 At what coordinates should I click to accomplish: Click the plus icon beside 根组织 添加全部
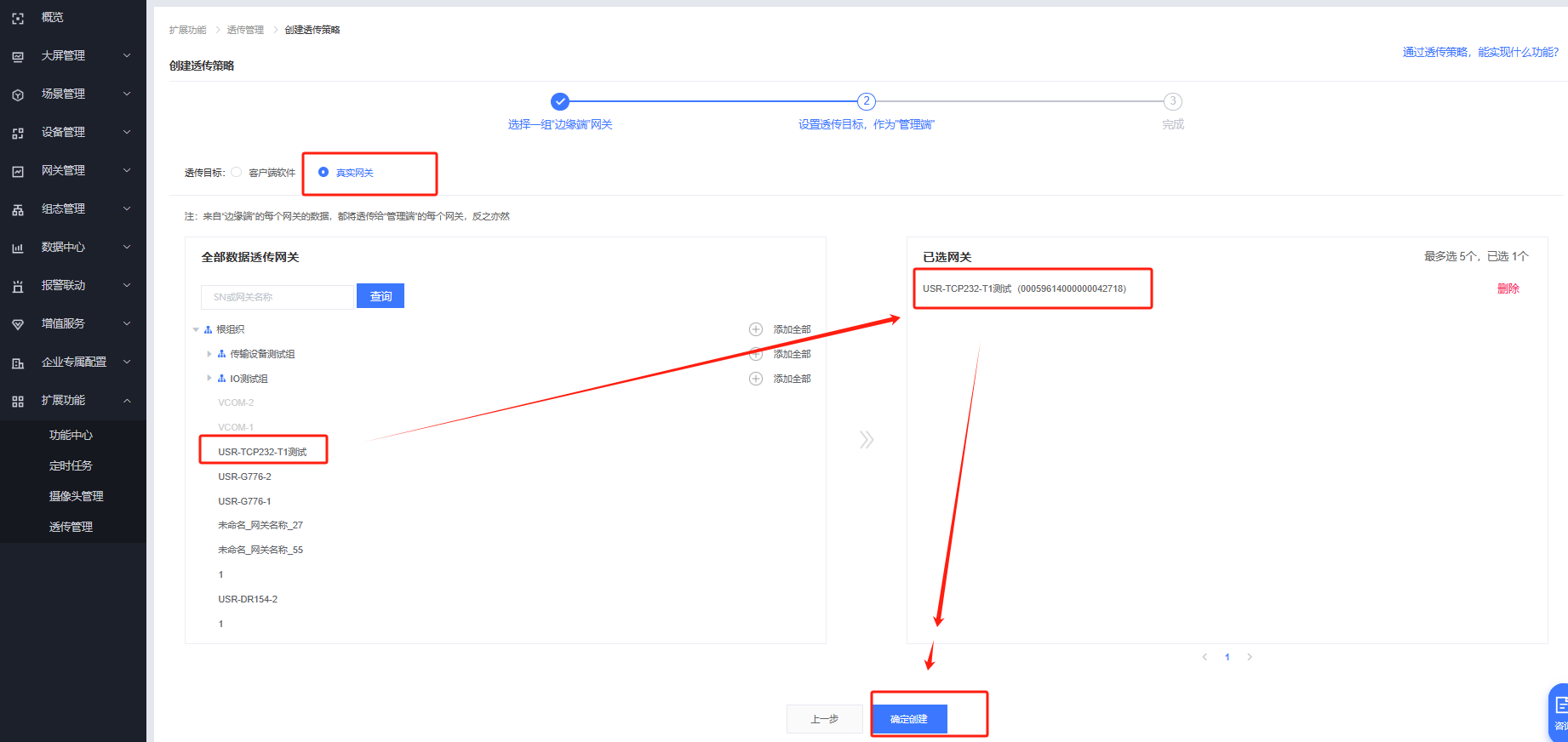[x=755, y=329]
